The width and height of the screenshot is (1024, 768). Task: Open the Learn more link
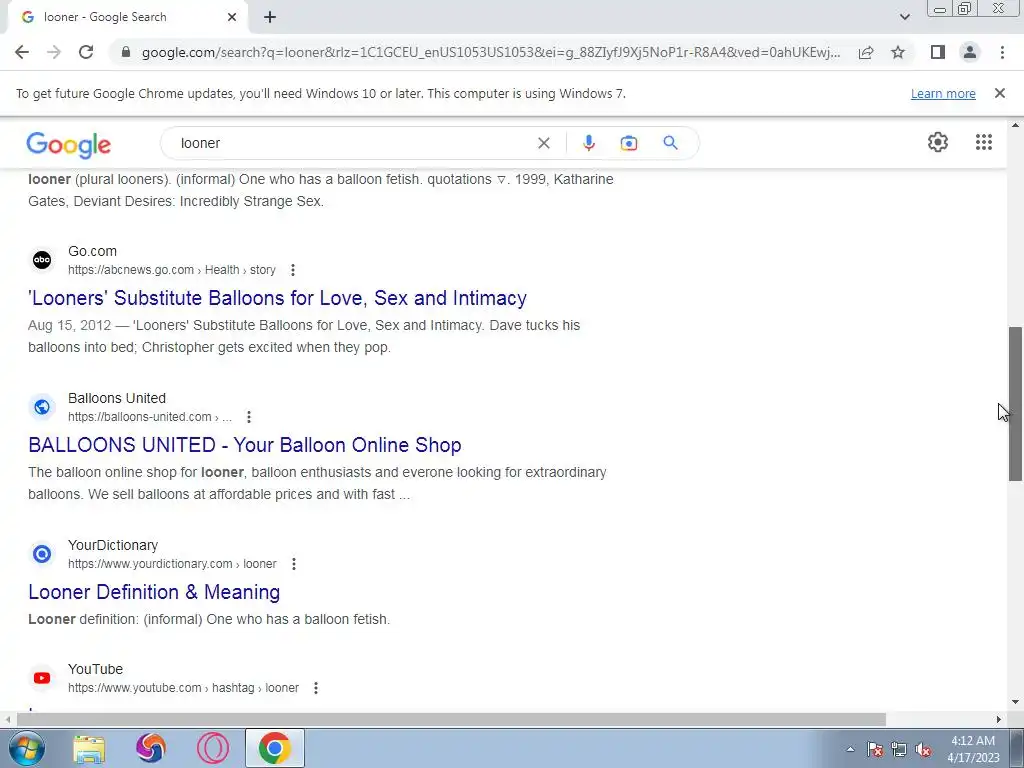[943, 93]
